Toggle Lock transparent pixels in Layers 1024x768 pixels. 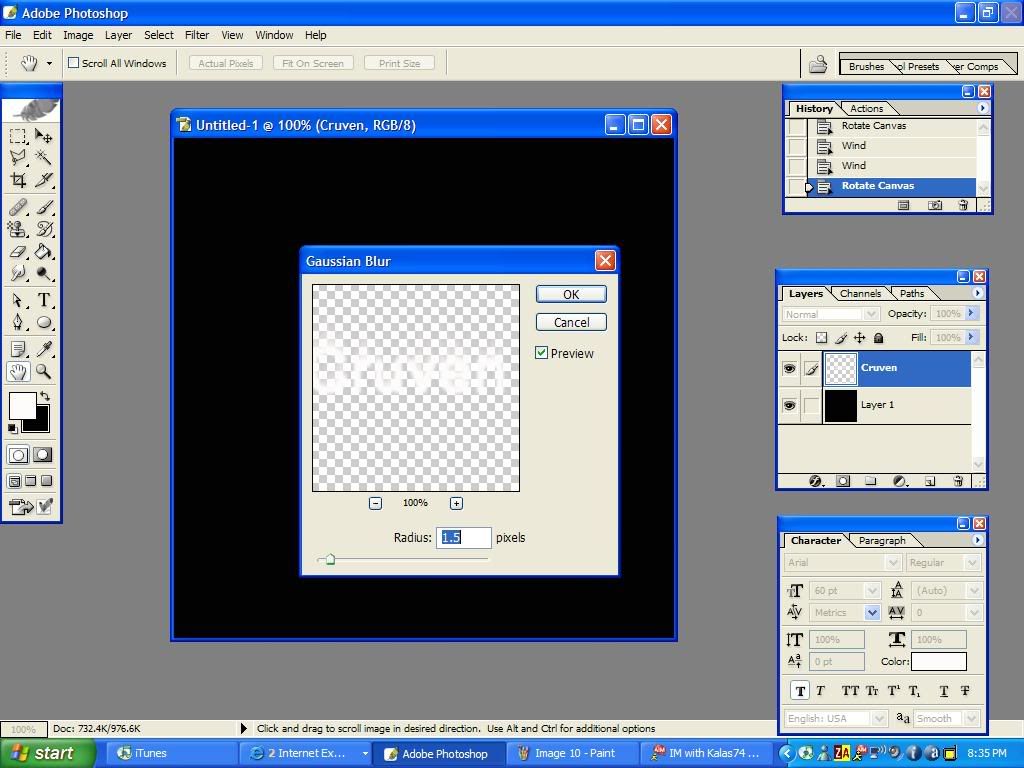(822, 338)
